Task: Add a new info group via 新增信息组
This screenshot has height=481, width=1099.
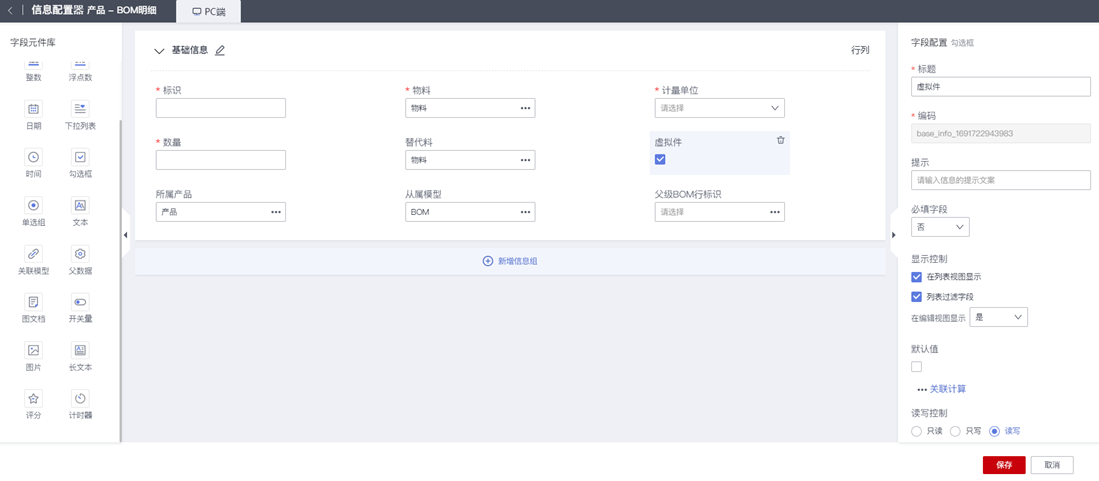Action: [x=510, y=261]
